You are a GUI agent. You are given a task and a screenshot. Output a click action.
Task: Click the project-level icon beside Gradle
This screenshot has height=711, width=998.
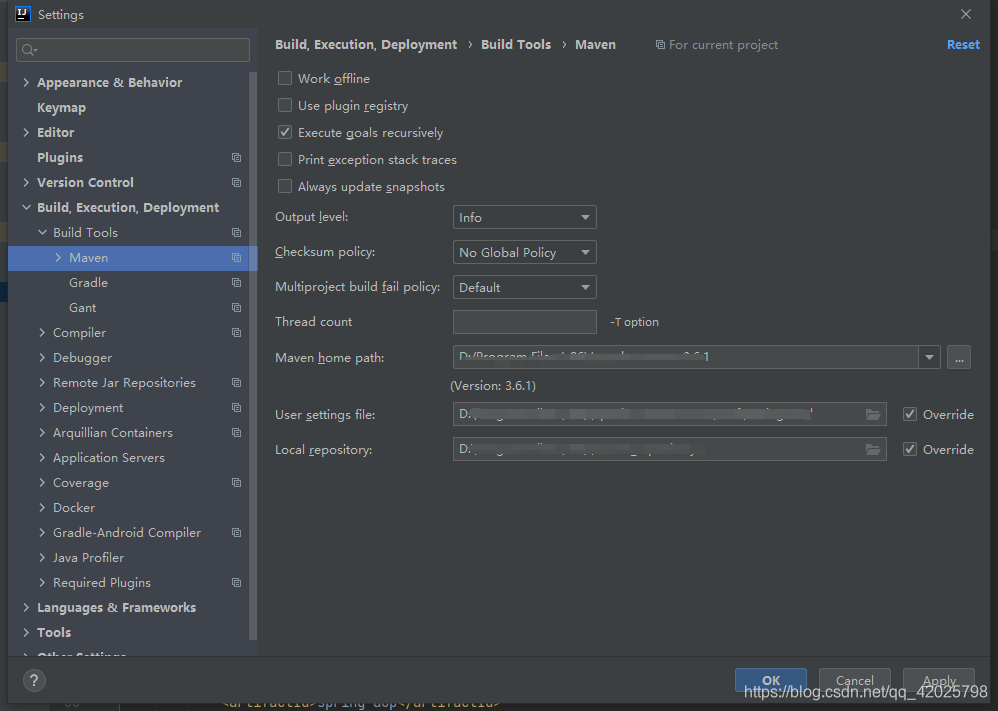coord(236,282)
